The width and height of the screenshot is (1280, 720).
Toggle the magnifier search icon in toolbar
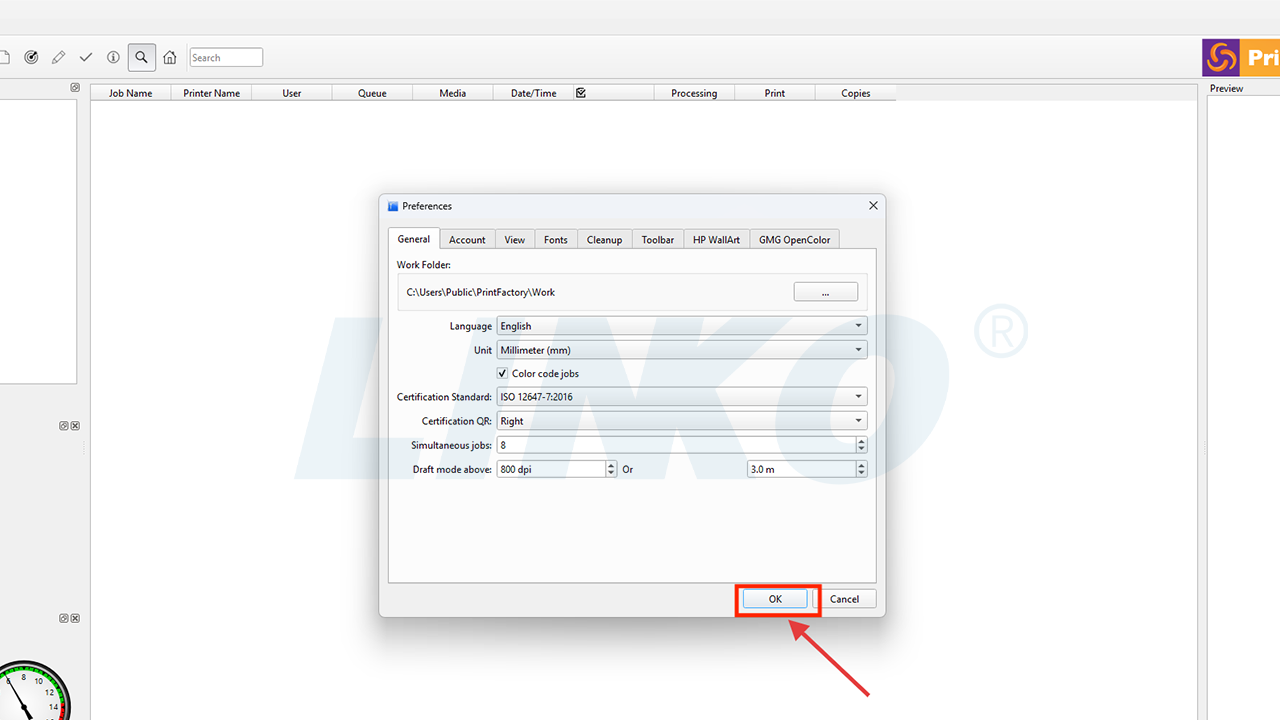pyautogui.click(x=142, y=57)
